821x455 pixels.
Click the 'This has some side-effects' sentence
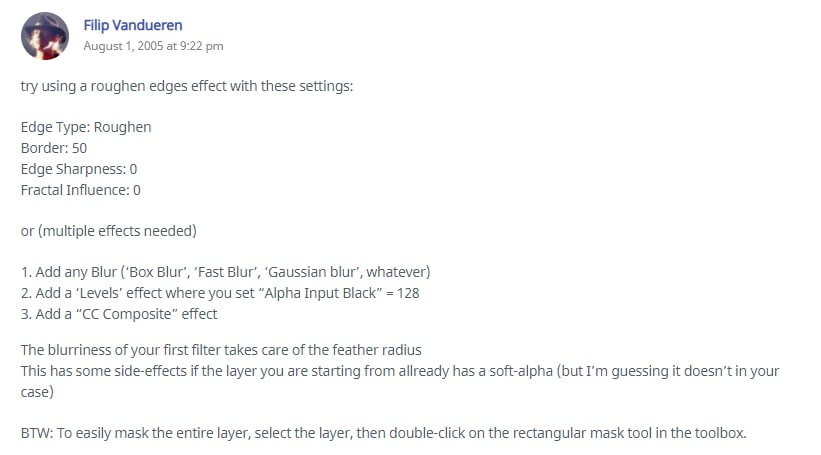(x=400, y=371)
